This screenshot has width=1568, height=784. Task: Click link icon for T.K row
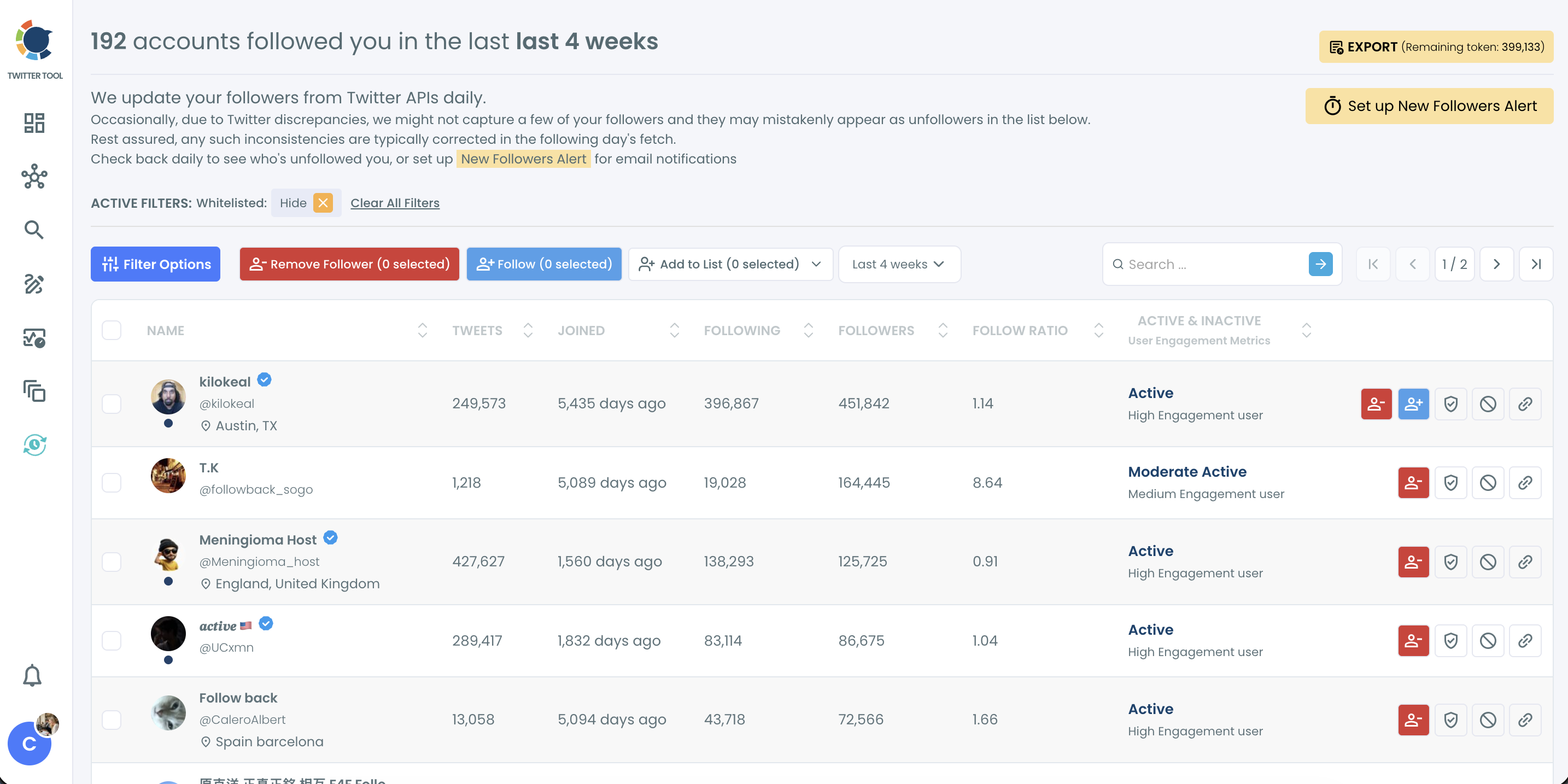[1525, 483]
